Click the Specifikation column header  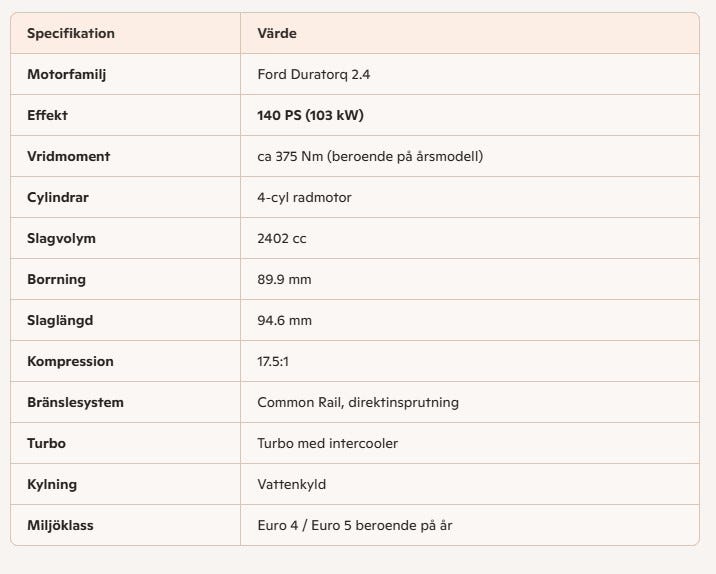71,33
